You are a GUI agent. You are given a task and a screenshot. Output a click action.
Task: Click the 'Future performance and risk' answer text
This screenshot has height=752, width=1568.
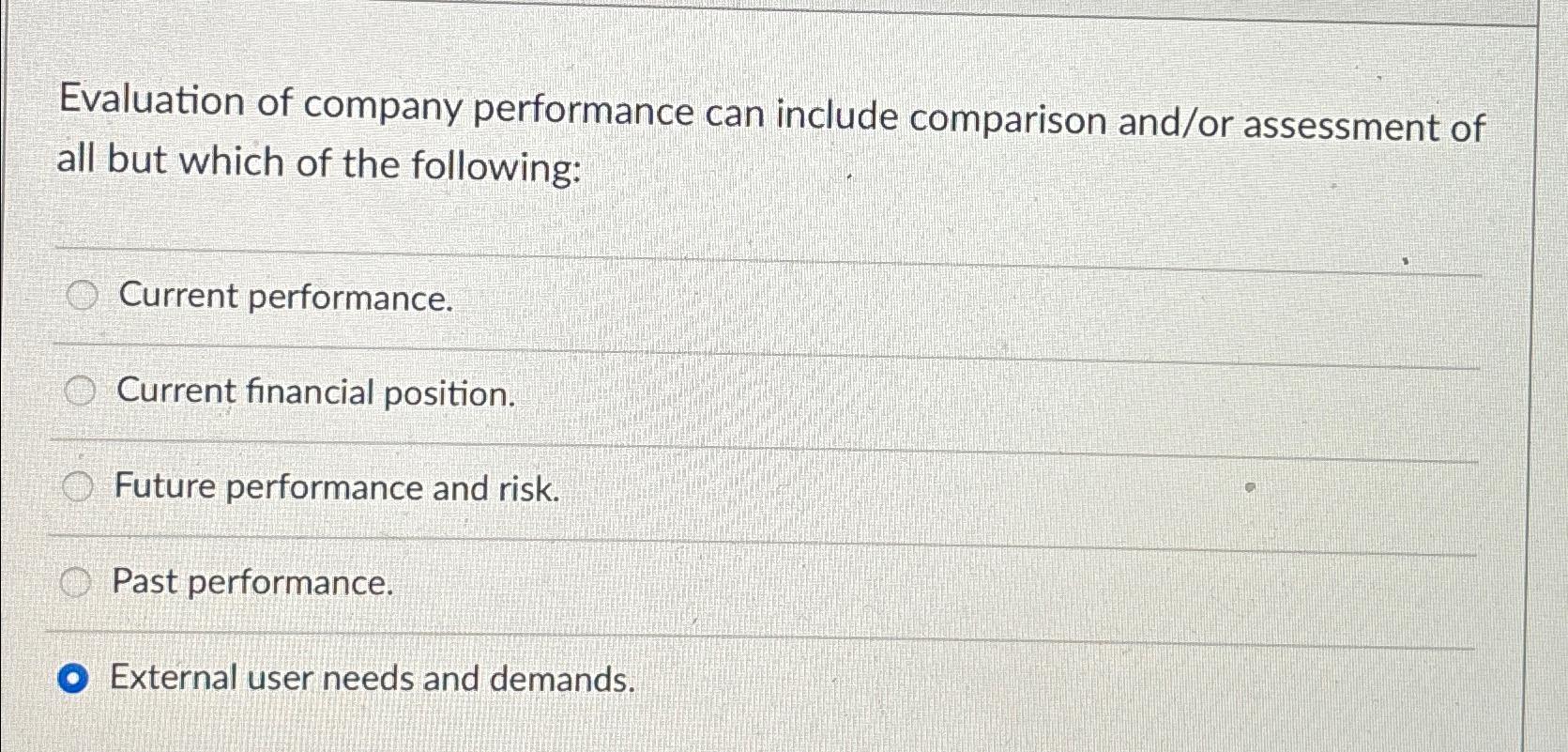(x=336, y=488)
